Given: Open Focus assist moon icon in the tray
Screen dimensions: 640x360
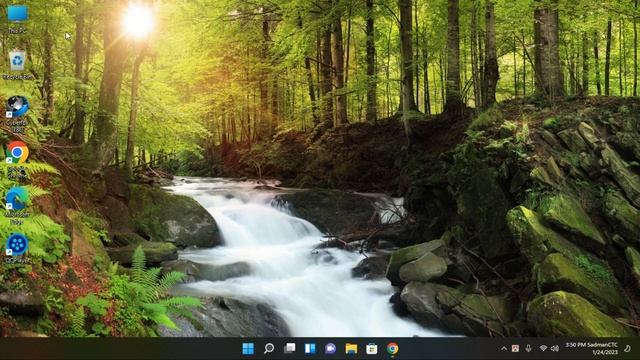Looking at the screenshot, I should click(627, 349).
